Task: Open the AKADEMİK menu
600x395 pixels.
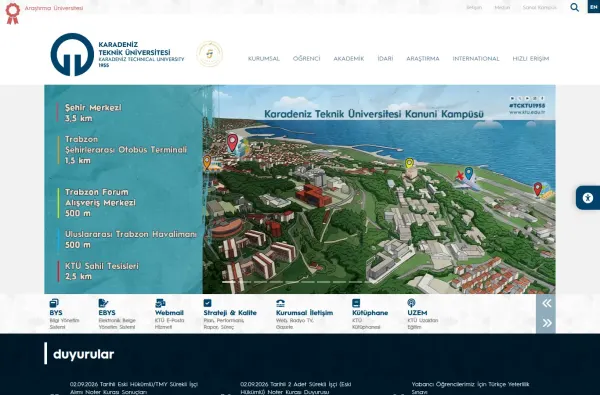Action: (x=349, y=59)
